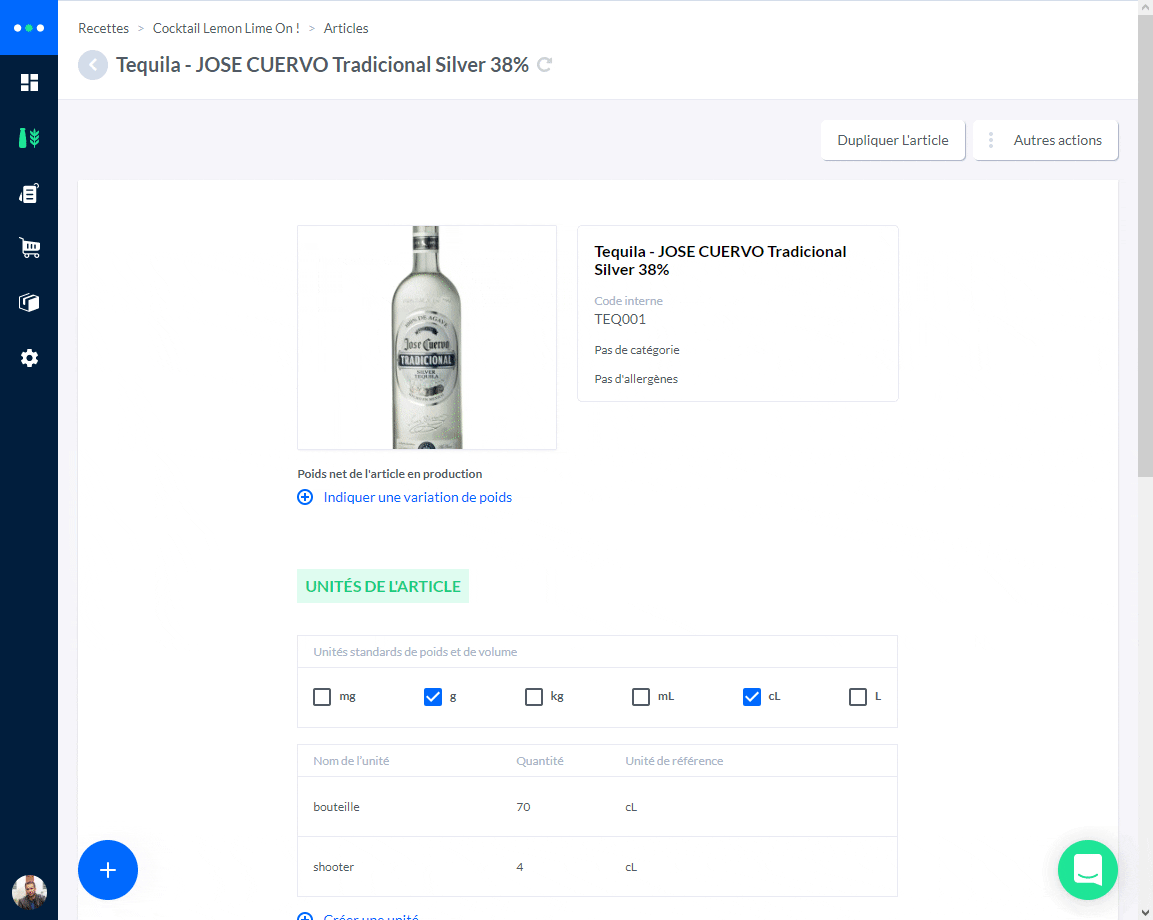
Task: Open the recipes document icon in sidebar
Action: (x=30, y=192)
